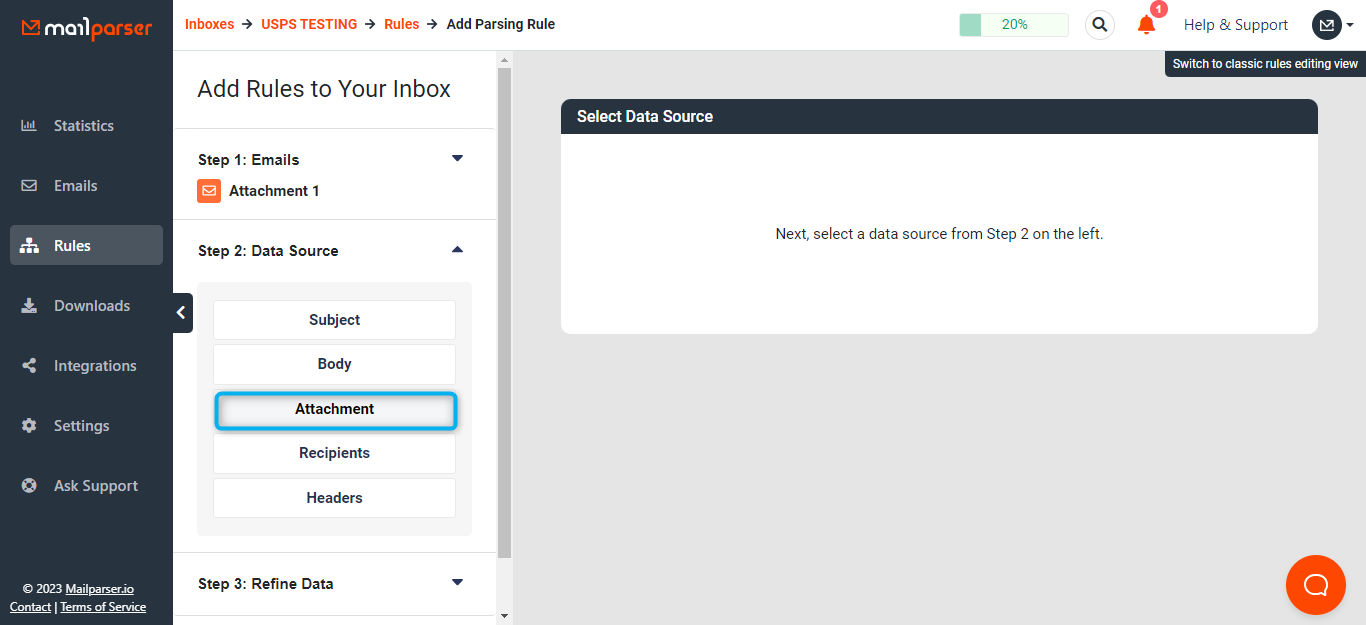
Task: Expand Step 1: Emails section
Action: (457, 159)
